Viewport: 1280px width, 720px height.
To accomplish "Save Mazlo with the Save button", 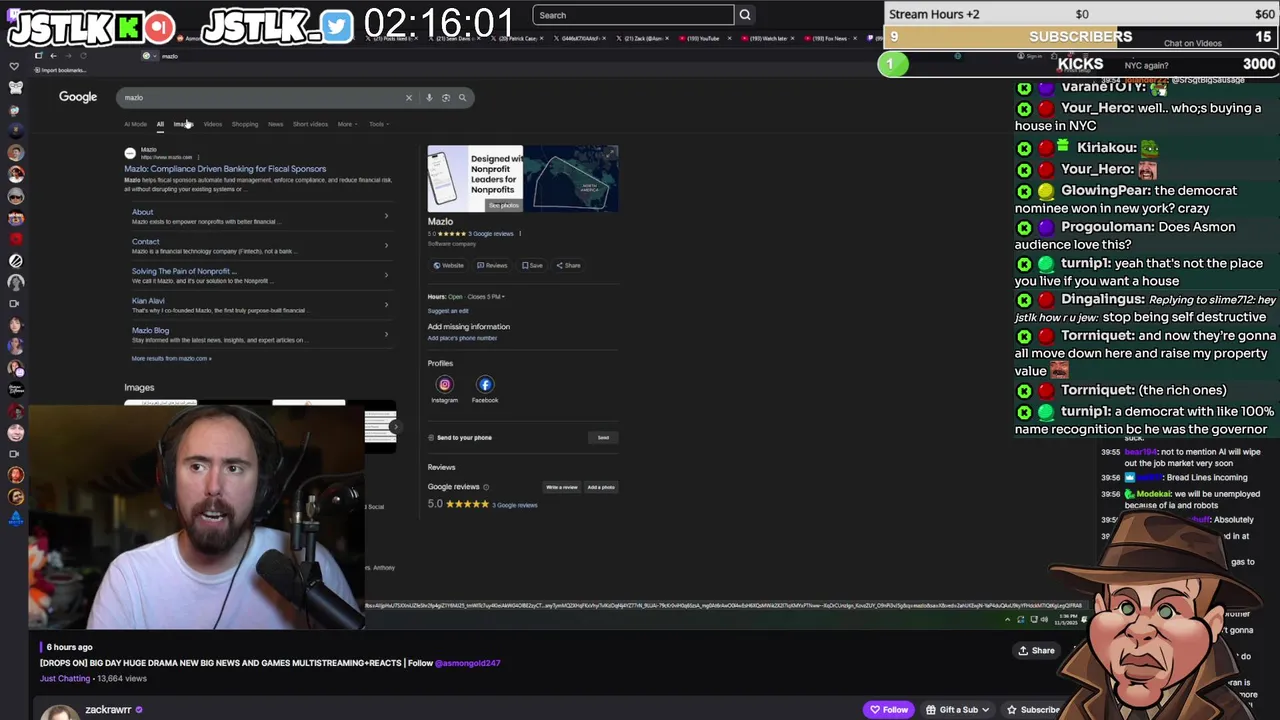I will [x=532, y=265].
